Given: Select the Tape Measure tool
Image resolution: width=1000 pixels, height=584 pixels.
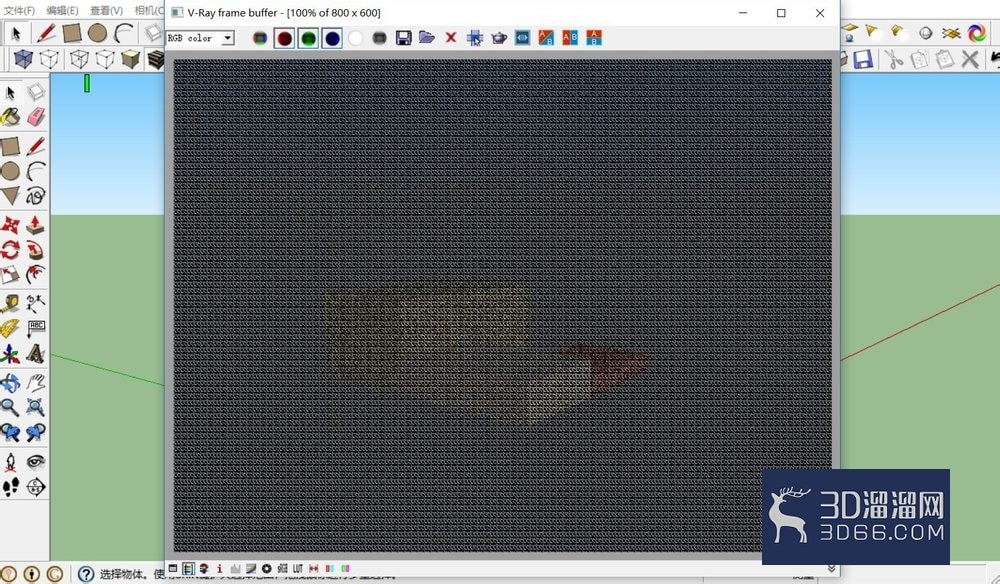Looking at the screenshot, I should click(x=10, y=303).
